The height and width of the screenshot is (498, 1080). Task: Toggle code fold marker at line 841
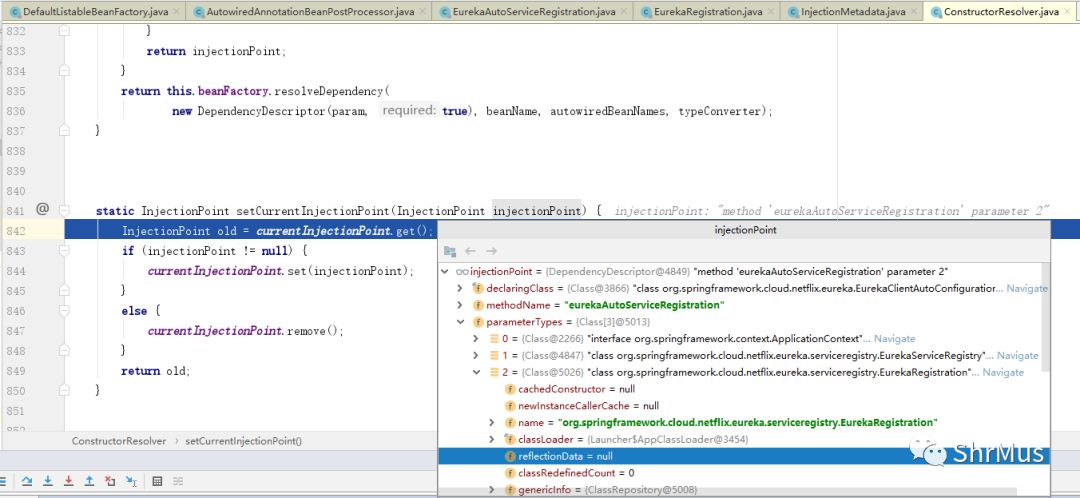(64, 210)
